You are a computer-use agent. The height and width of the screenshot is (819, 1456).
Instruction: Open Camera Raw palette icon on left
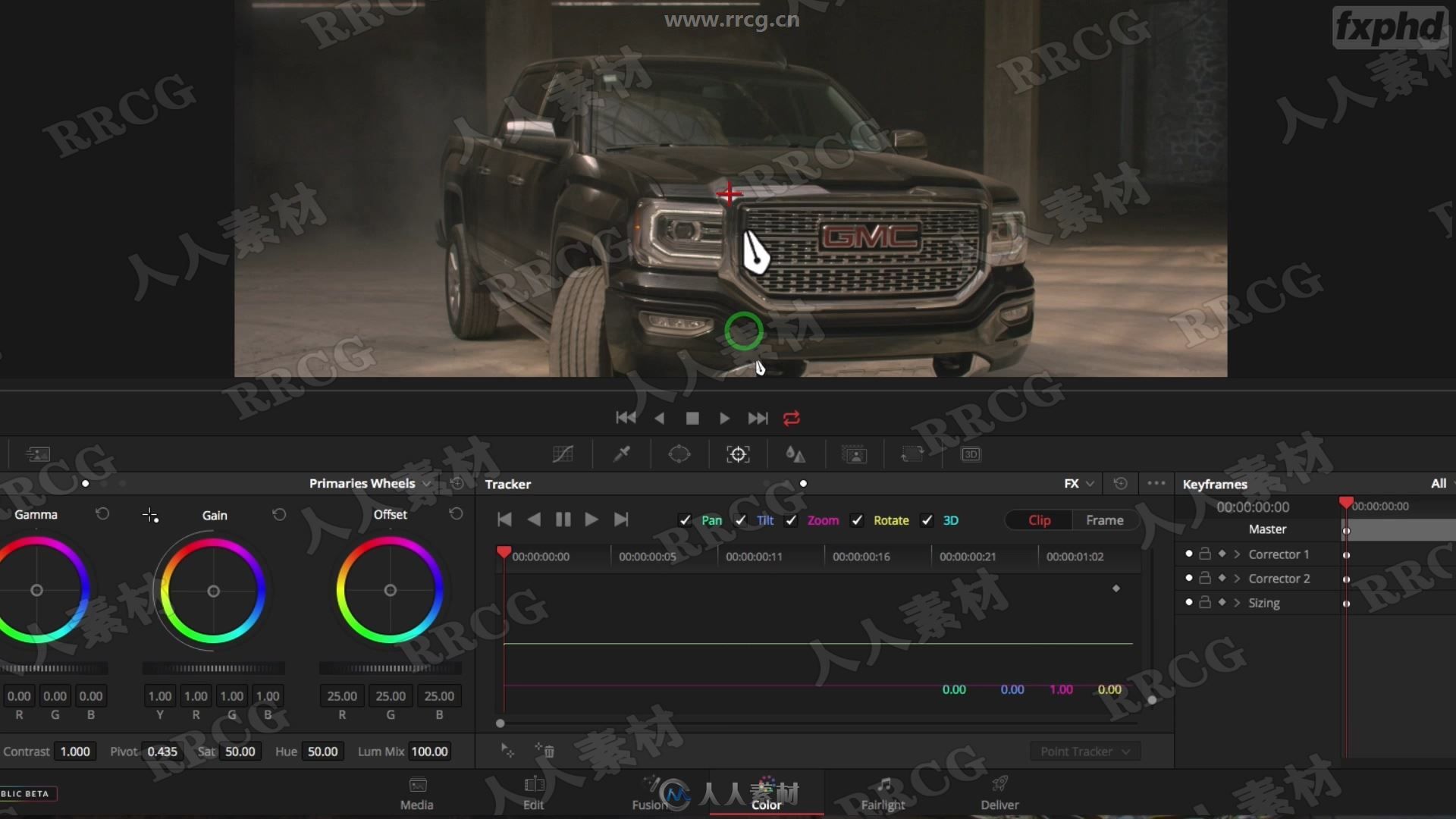coord(37,453)
